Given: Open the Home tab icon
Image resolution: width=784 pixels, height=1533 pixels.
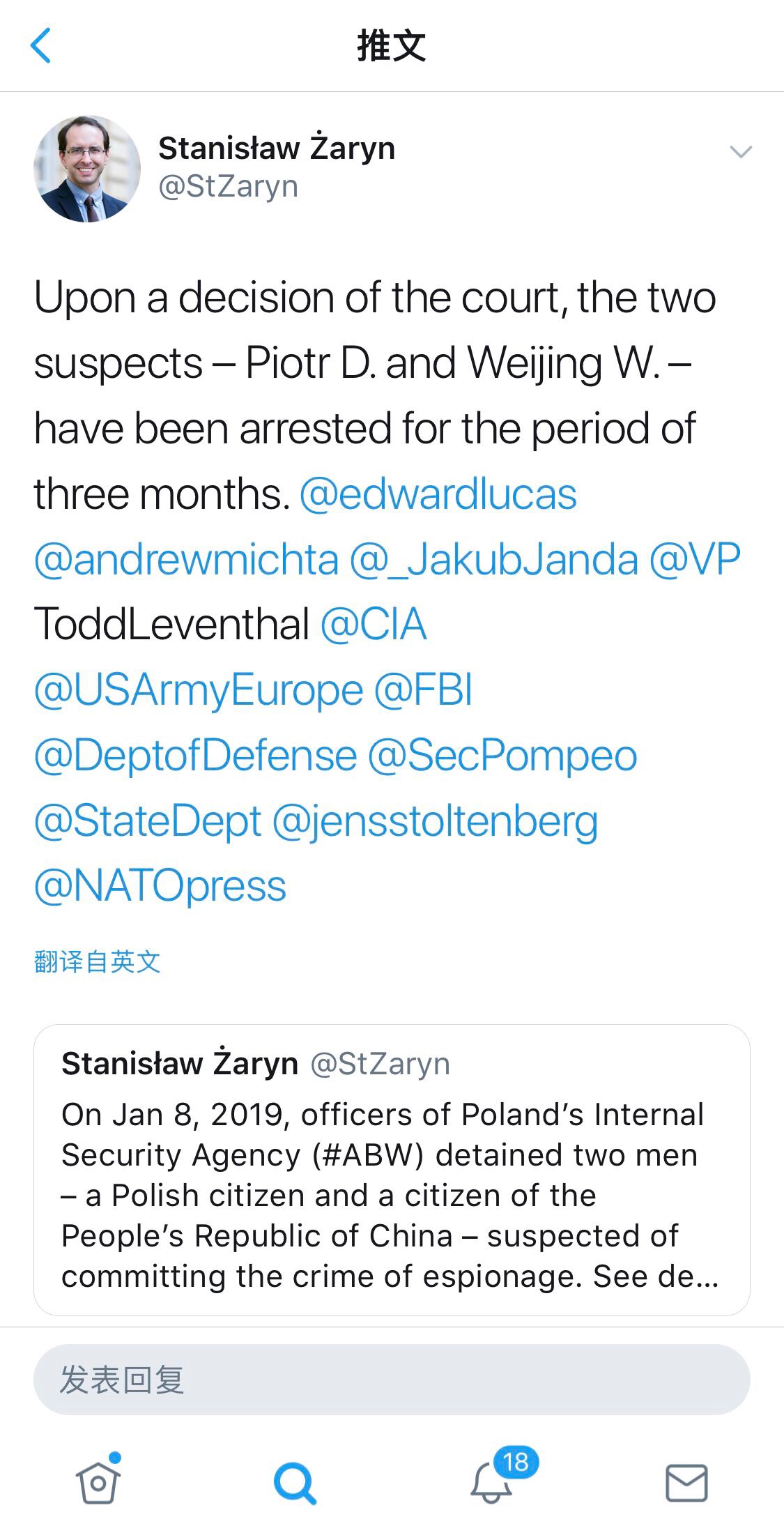Looking at the screenshot, I should coord(98,1481).
